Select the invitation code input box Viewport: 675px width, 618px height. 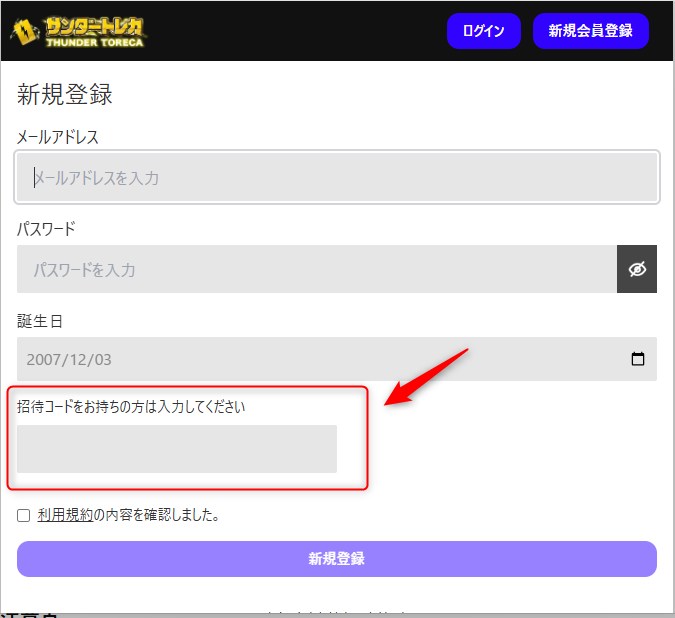[177, 448]
